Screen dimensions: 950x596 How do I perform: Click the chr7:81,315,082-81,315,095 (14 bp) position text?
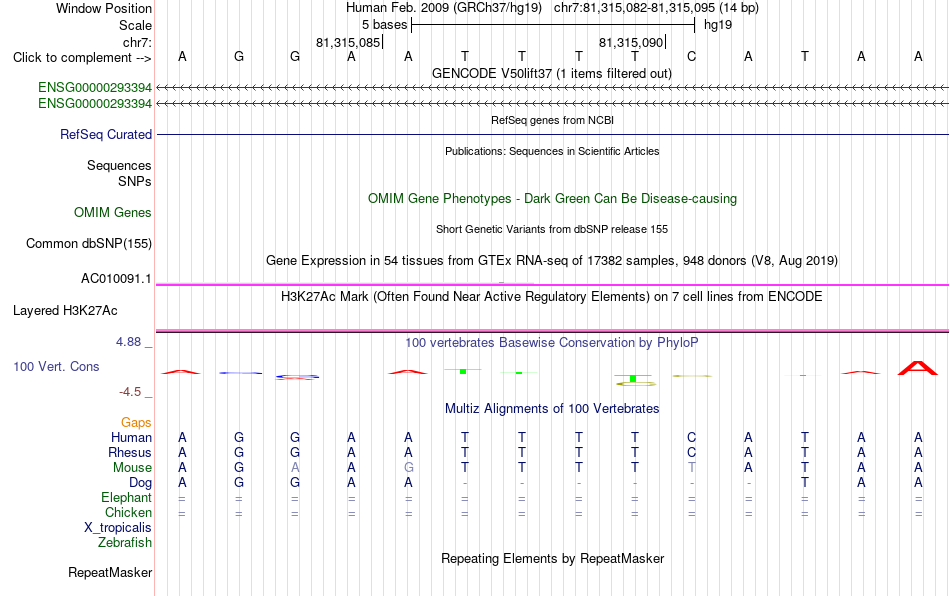[x=656, y=8]
